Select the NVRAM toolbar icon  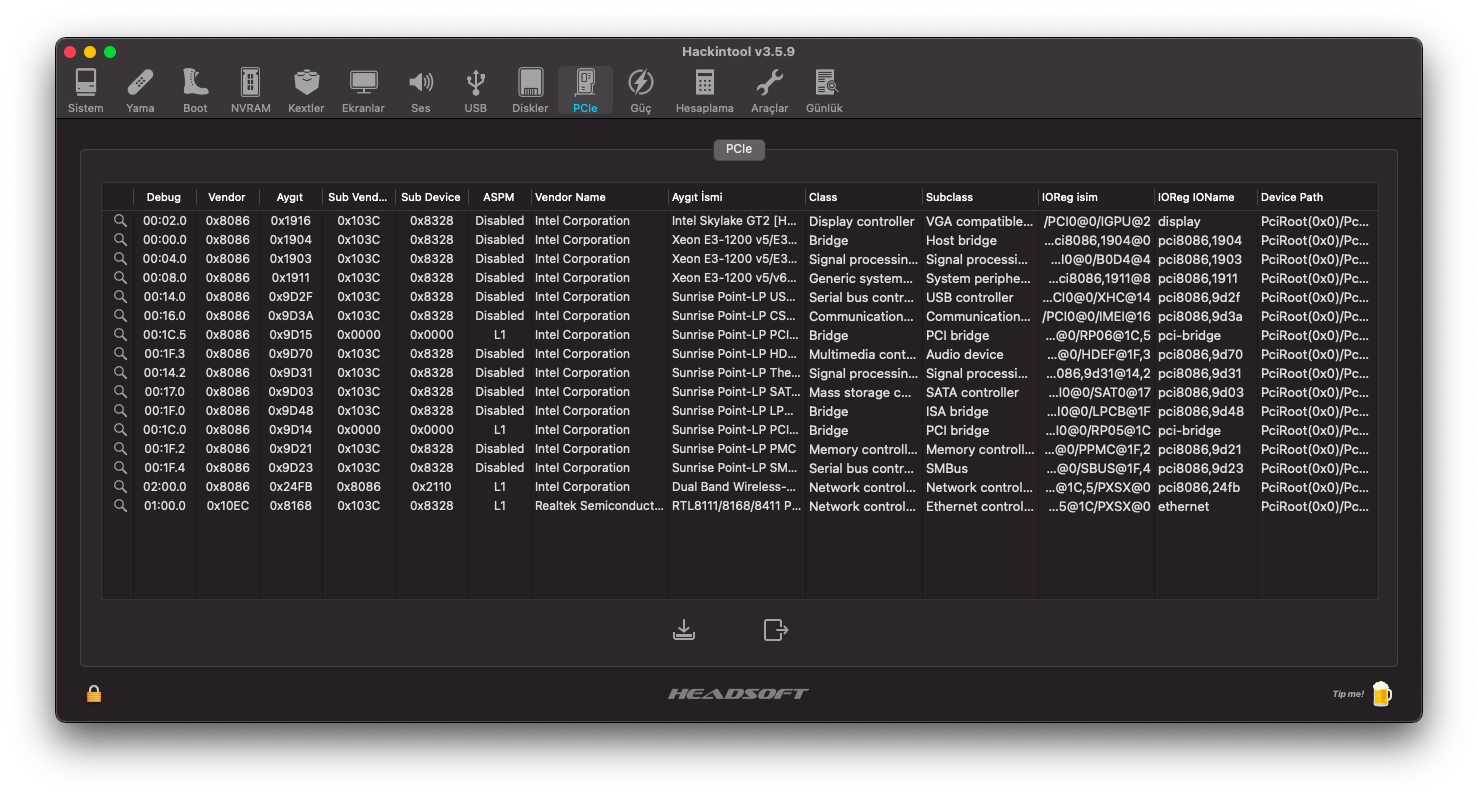pos(250,90)
